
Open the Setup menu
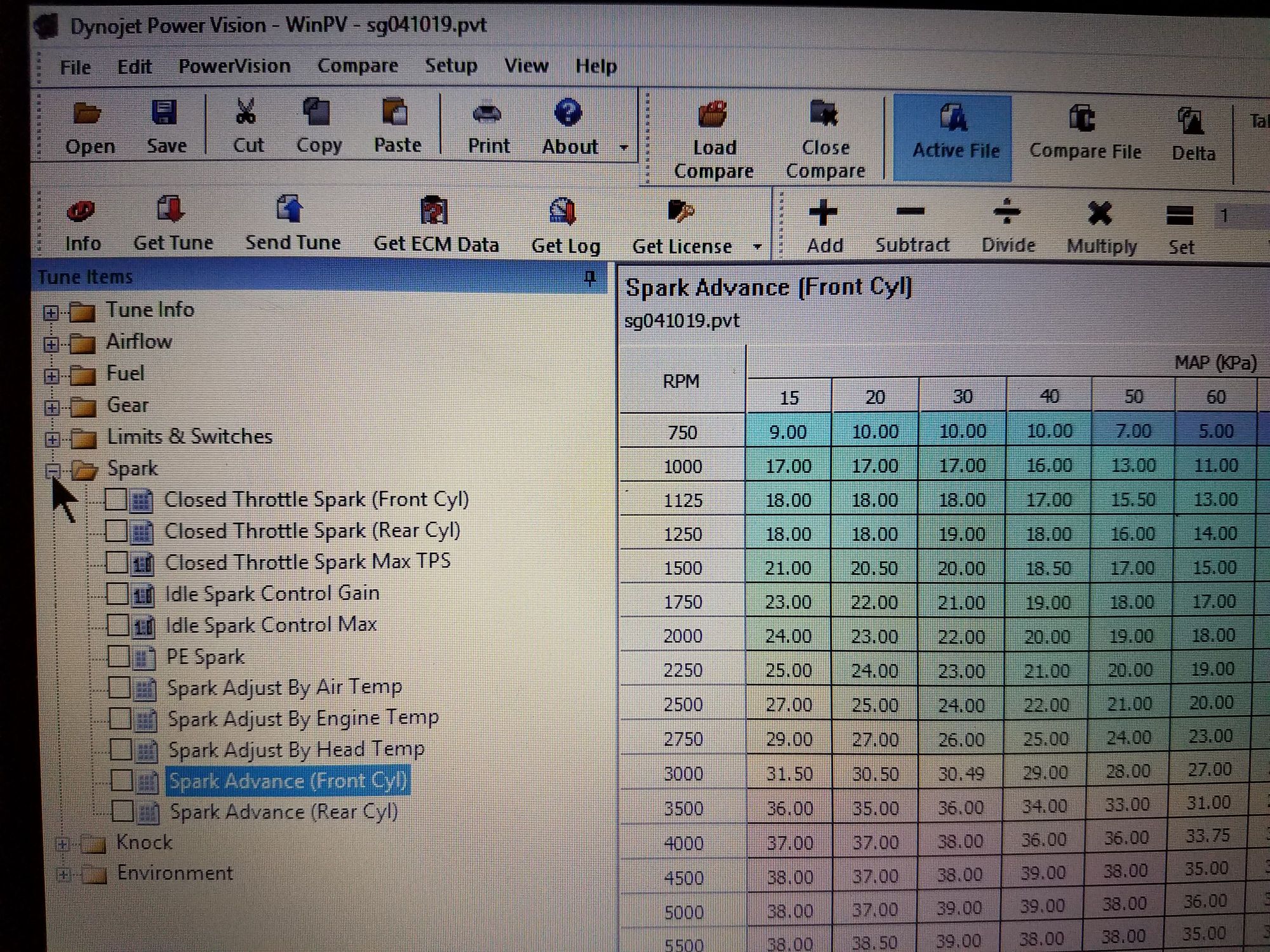coord(451,65)
